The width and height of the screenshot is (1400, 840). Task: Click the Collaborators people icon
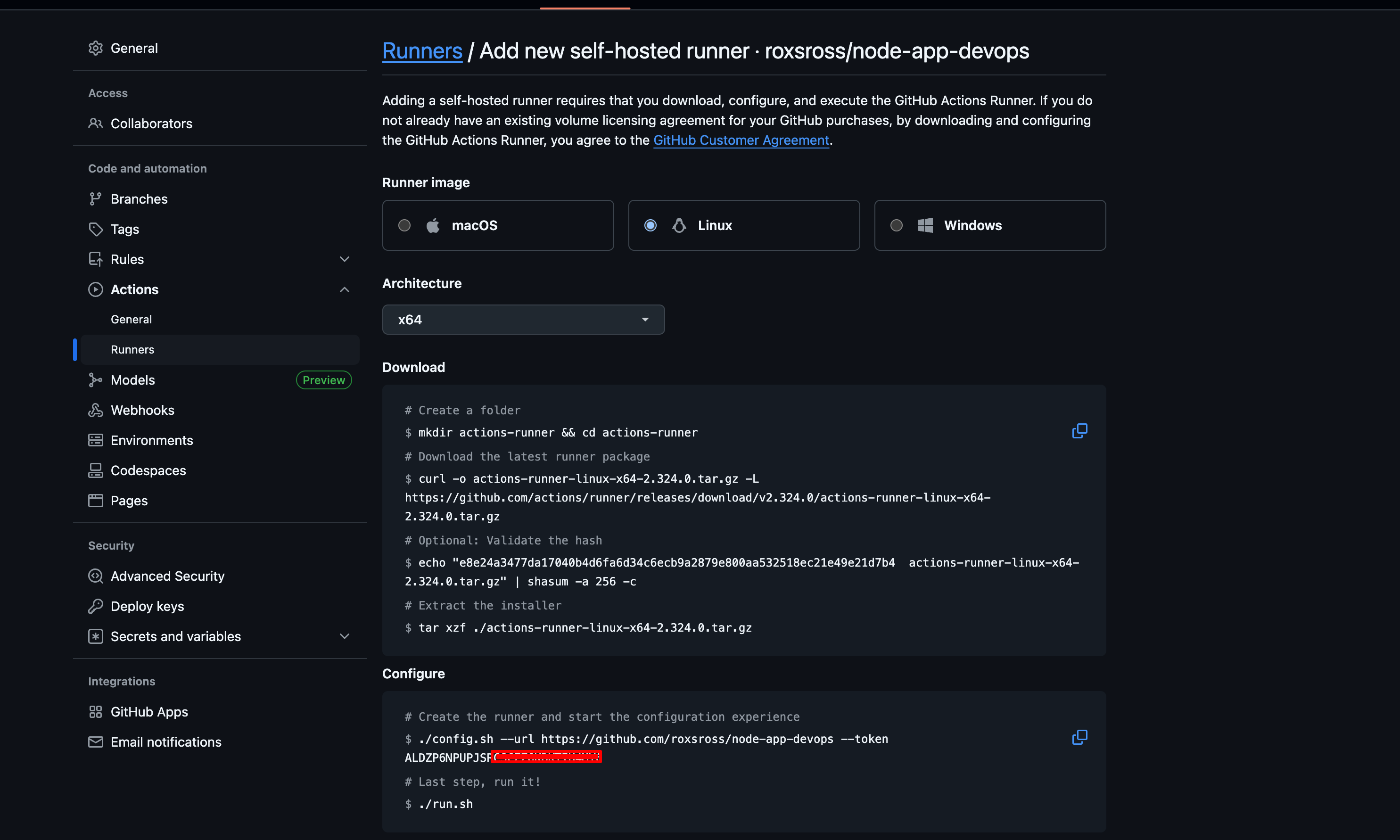click(x=96, y=124)
